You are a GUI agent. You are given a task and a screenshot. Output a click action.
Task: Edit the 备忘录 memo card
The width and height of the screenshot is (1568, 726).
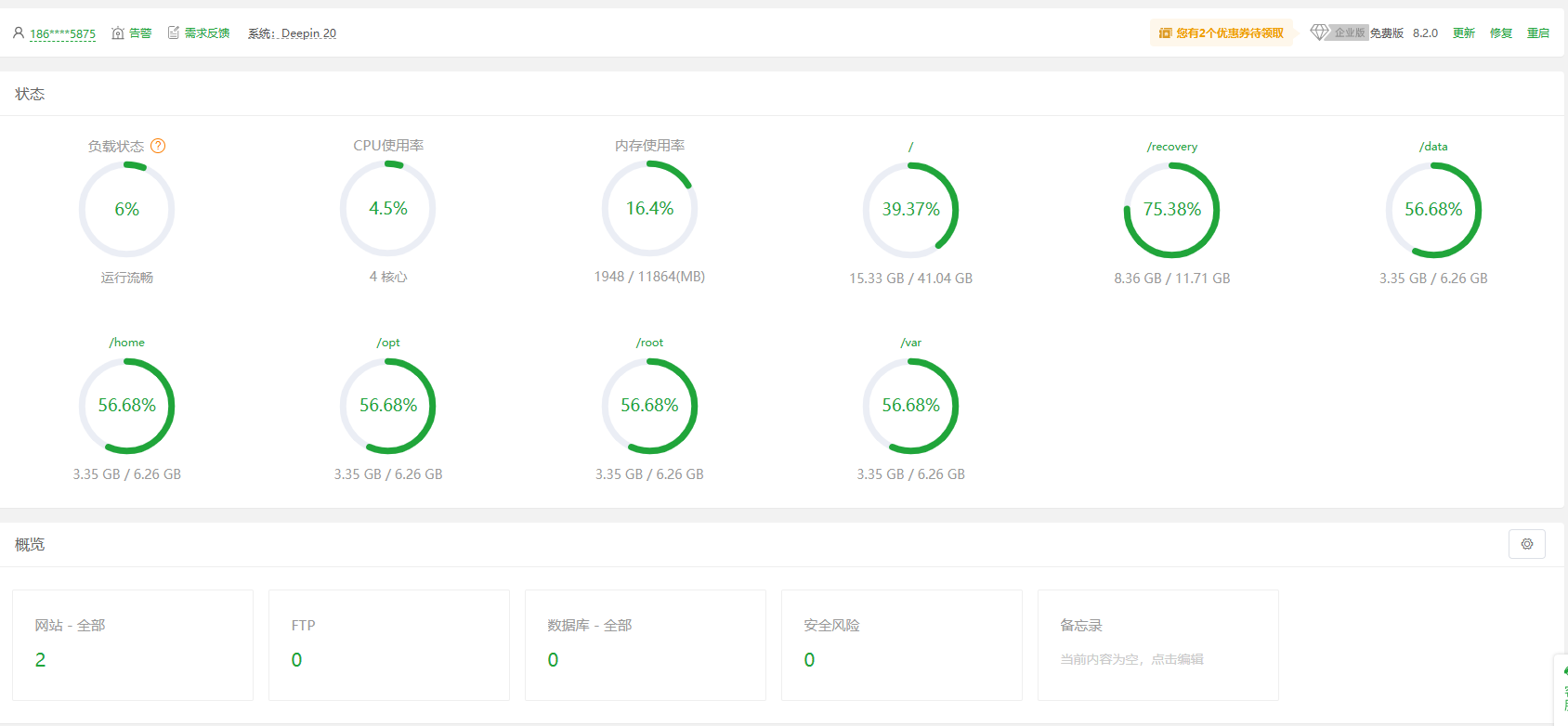pos(1158,645)
